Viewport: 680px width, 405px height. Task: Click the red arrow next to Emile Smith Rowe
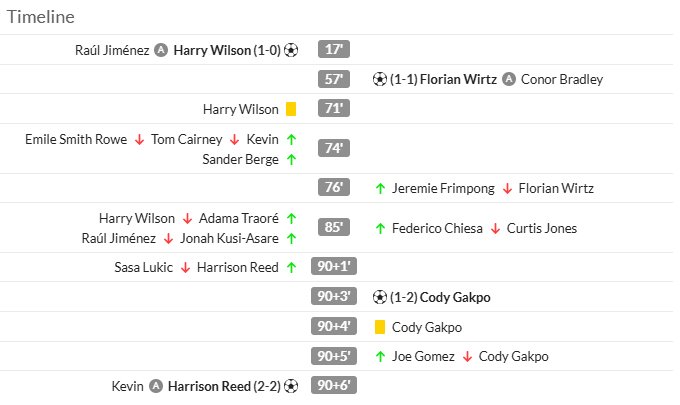click(139, 140)
